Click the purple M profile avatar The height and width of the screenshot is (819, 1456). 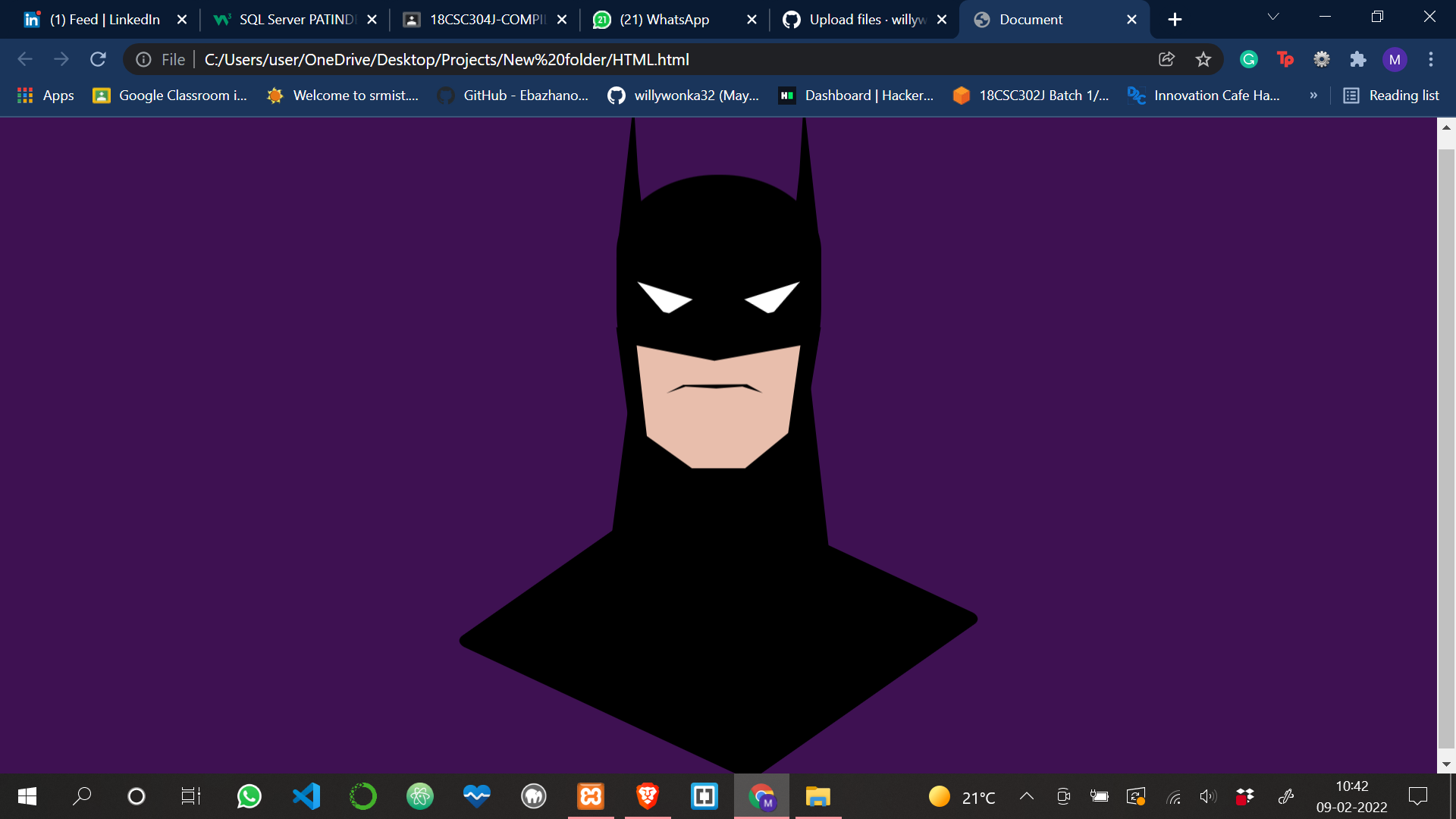click(x=1395, y=59)
